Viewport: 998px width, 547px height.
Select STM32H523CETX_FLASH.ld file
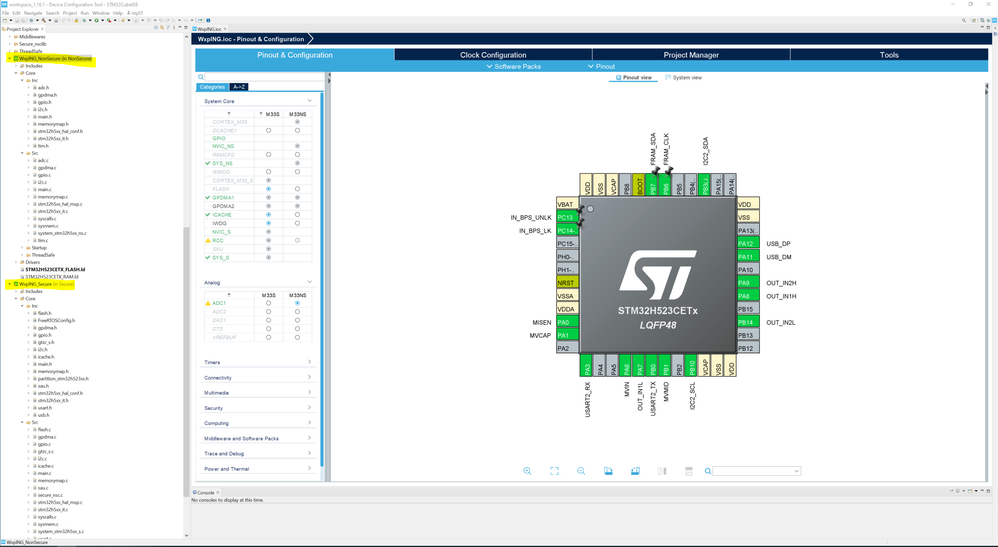[x=55, y=269]
